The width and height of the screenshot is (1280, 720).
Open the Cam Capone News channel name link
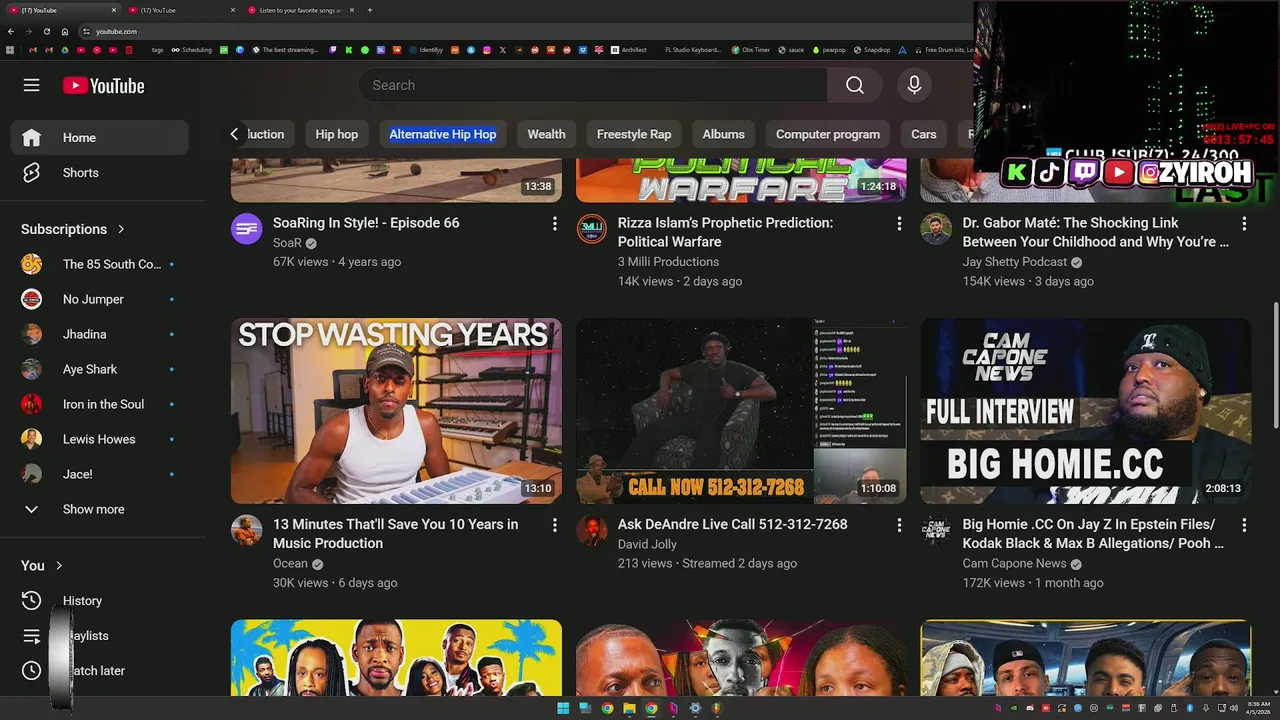pyautogui.click(x=1014, y=563)
